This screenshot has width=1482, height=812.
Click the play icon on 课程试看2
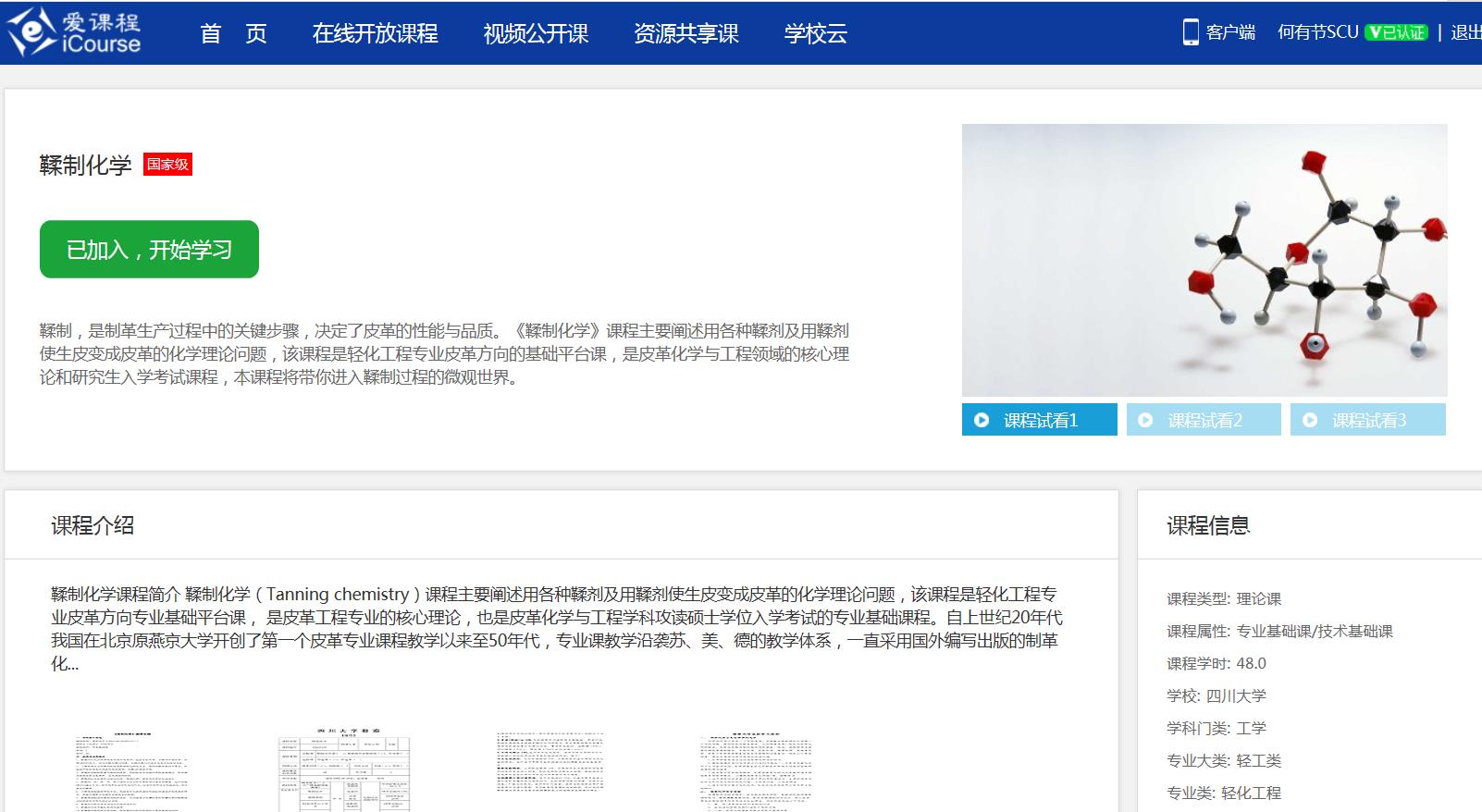pos(1145,420)
